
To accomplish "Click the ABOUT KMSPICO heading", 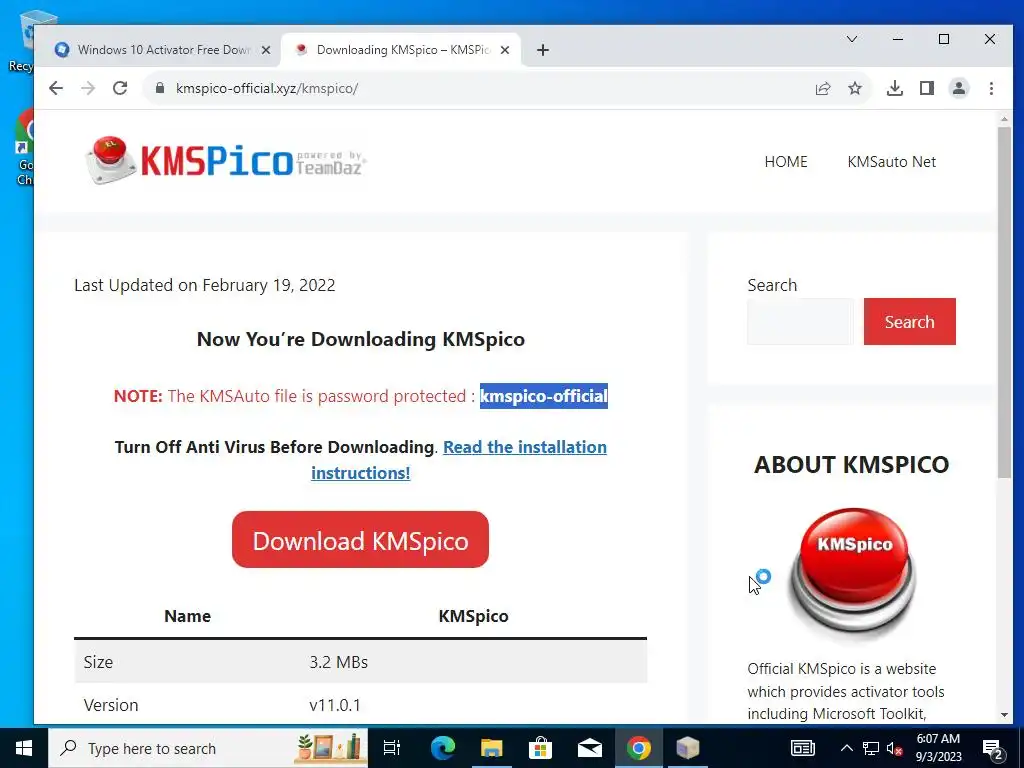I will (x=852, y=464).
